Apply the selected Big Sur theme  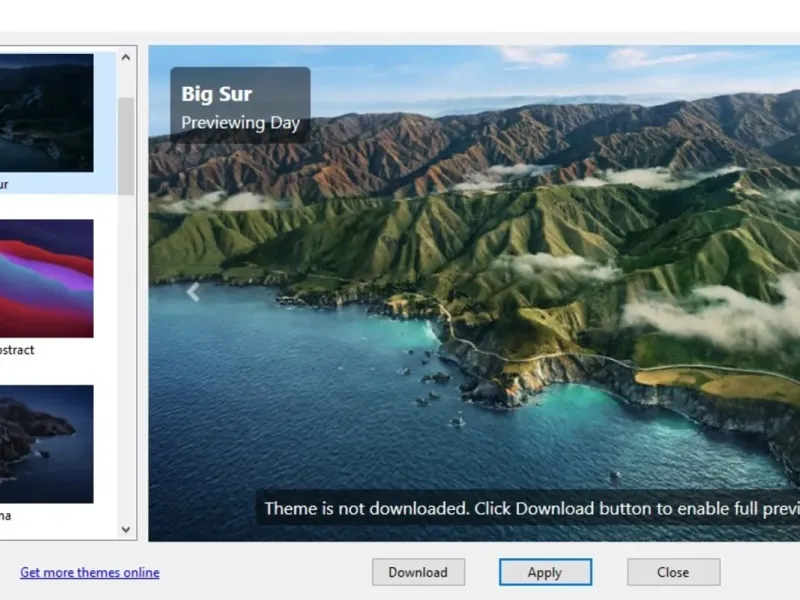[x=545, y=572]
